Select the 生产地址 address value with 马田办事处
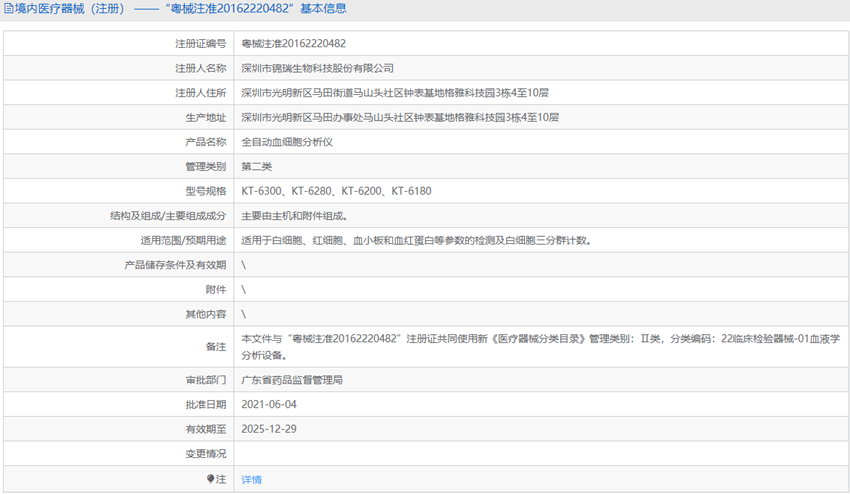Screen dimensions: 850x494 point(400,117)
